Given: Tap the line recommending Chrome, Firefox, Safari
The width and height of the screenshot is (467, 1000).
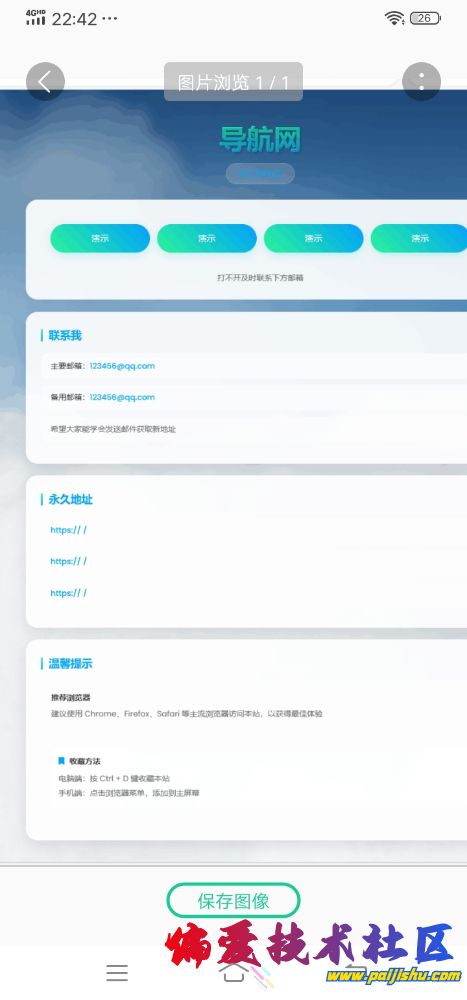Looking at the screenshot, I should pos(187,714).
